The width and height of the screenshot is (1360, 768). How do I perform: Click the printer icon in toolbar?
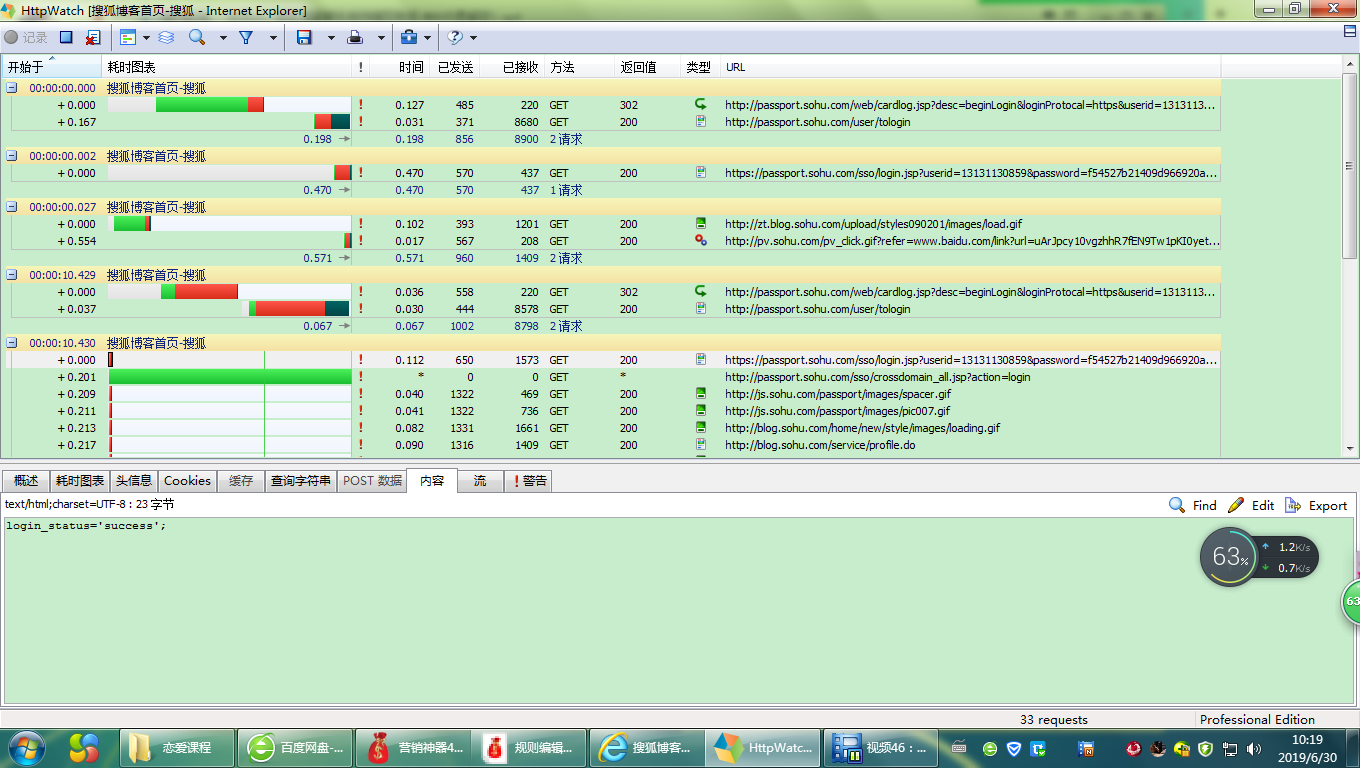point(355,38)
